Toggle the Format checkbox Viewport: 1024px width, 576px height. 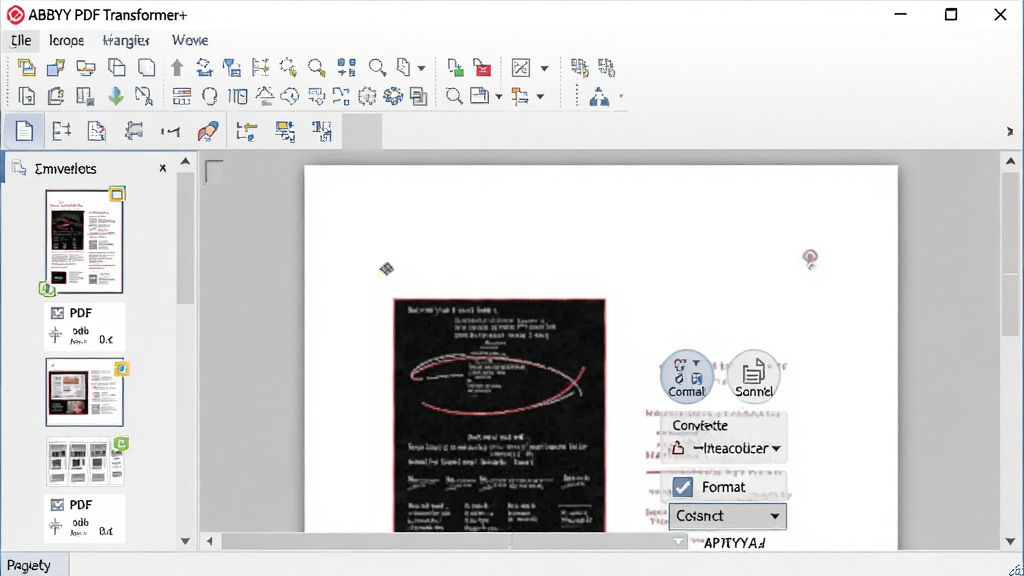[x=683, y=487]
